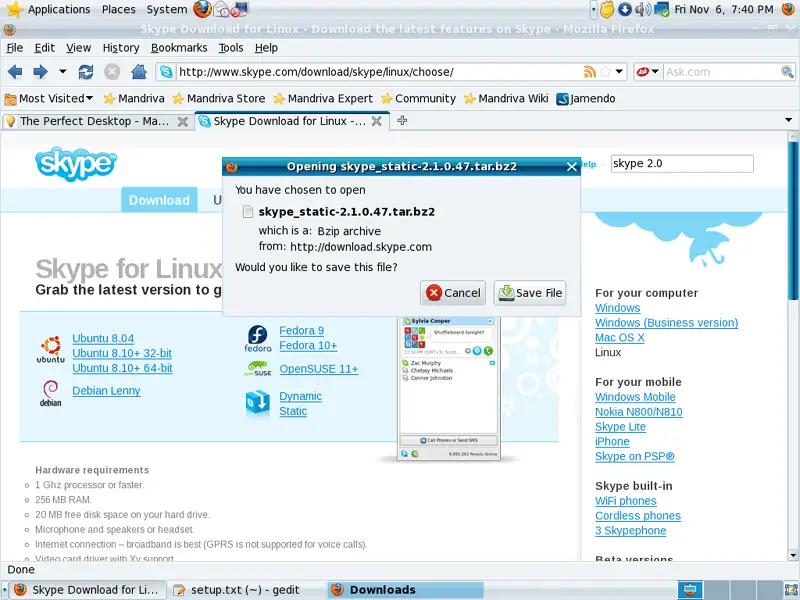
Task: Expand the Most Visited bookmarks dropdown
Action: pos(90,98)
